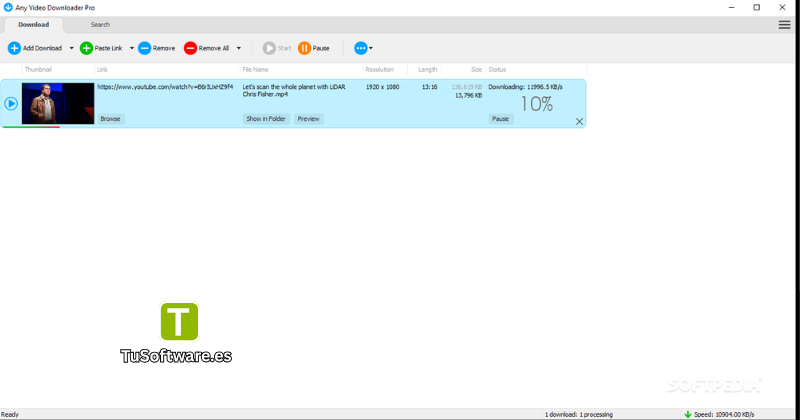Image resolution: width=800 pixels, height=420 pixels.
Task: Close the Any Video Downloader Pro window
Action: [x=782, y=8]
